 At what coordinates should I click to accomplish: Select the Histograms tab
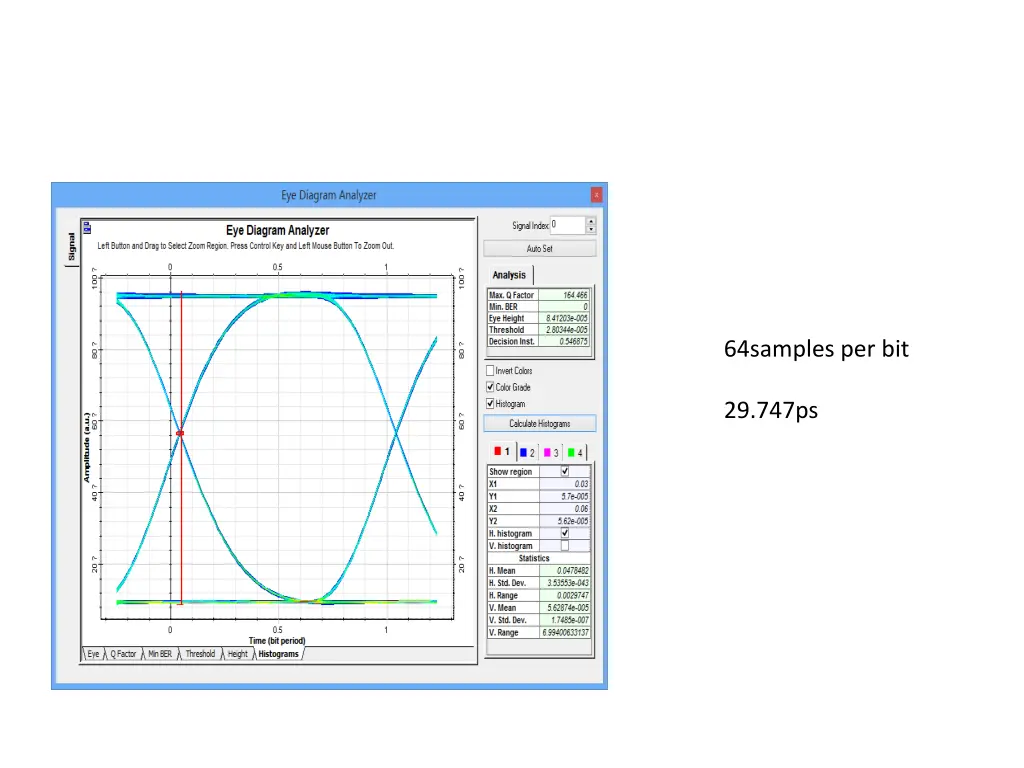(x=278, y=654)
